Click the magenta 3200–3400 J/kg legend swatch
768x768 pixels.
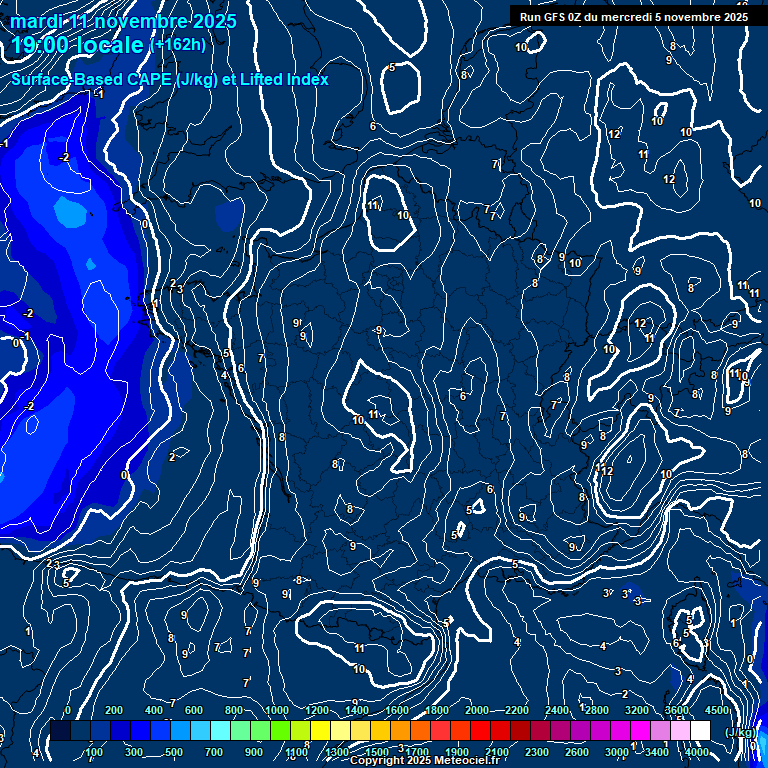tap(640, 730)
